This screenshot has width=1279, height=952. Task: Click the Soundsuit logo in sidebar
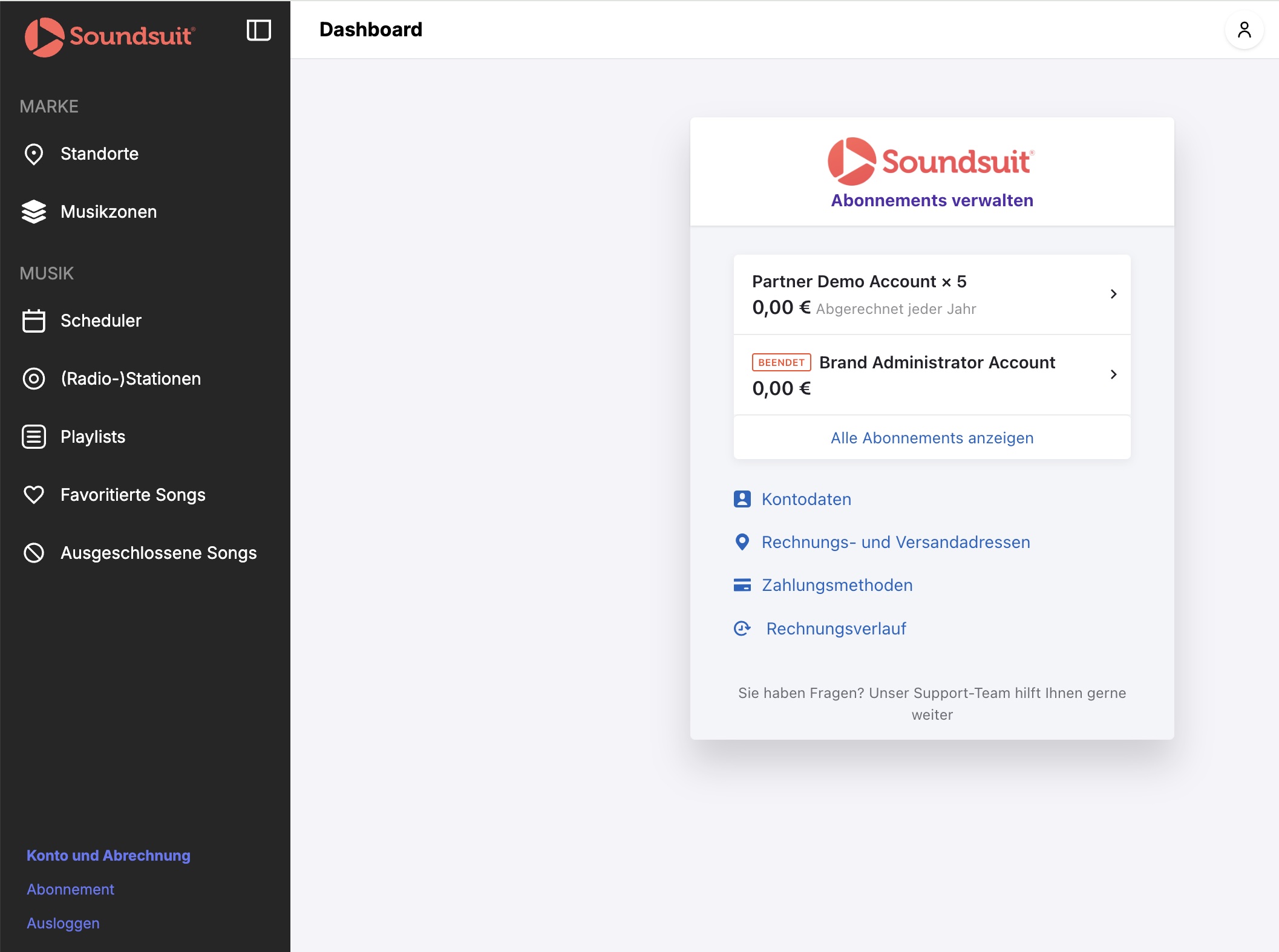(x=110, y=36)
